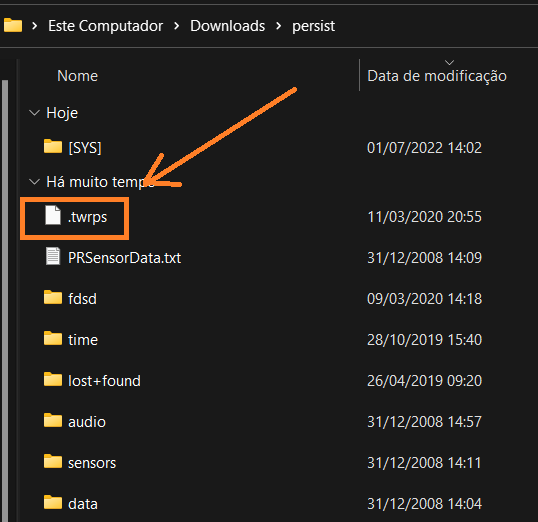538x522 pixels.
Task: Select the .twrps file icon
Action: [x=53, y=215]
